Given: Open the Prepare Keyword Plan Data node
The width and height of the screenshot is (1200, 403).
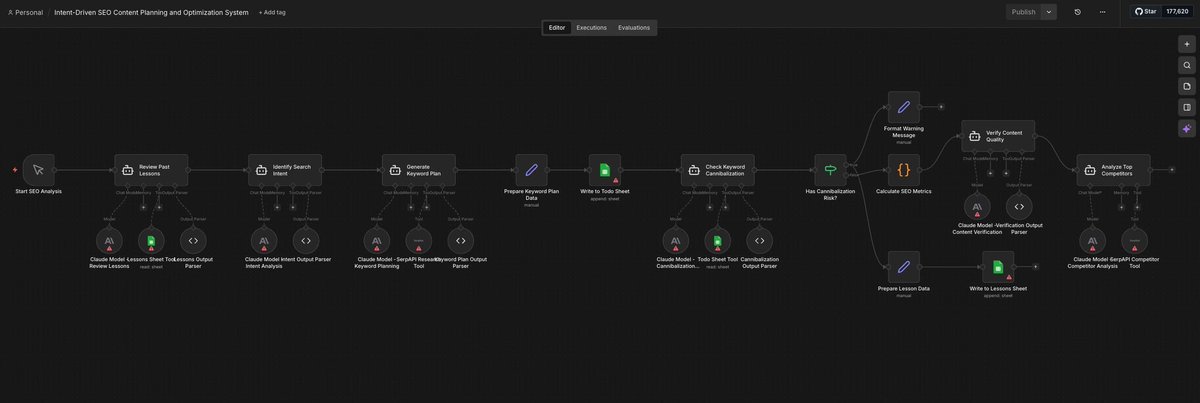Looking at the screenshot, I should pyautogui.click(x=531, y=170).
